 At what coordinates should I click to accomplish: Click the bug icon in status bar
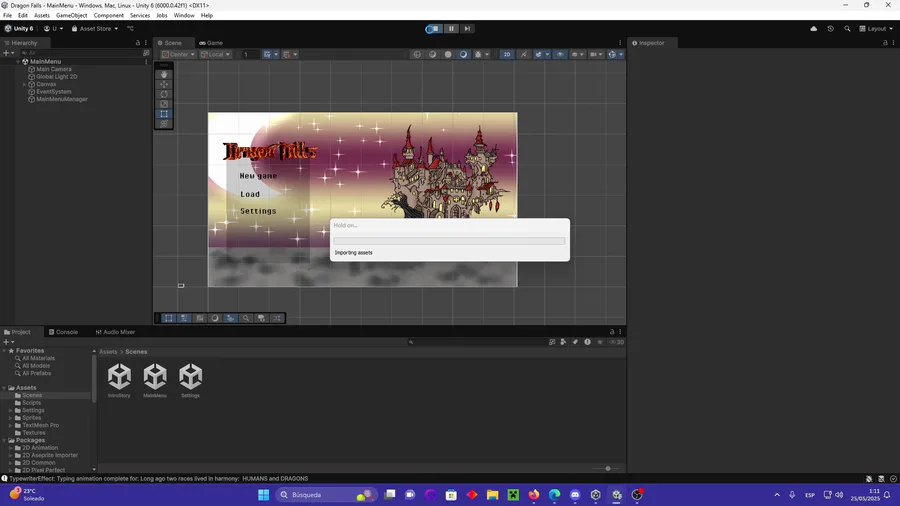(869, 478)
